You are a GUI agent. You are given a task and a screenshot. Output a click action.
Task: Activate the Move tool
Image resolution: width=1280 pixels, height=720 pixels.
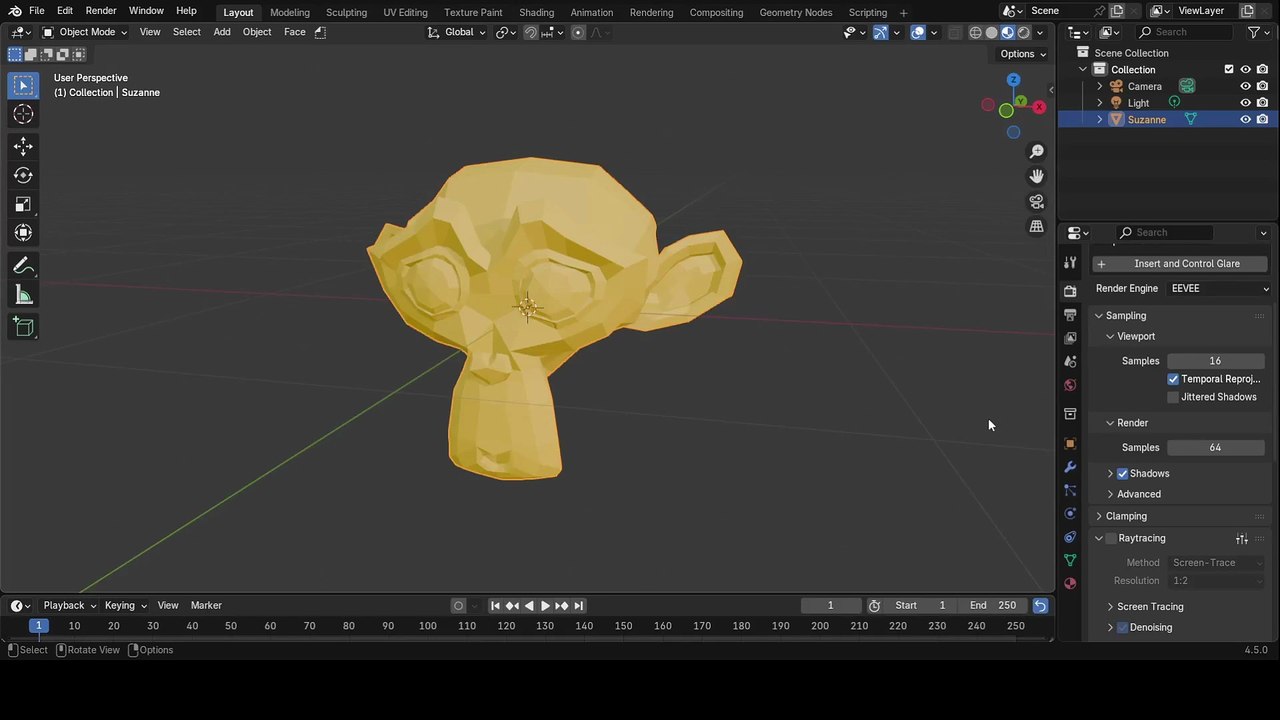coord(23,147)
